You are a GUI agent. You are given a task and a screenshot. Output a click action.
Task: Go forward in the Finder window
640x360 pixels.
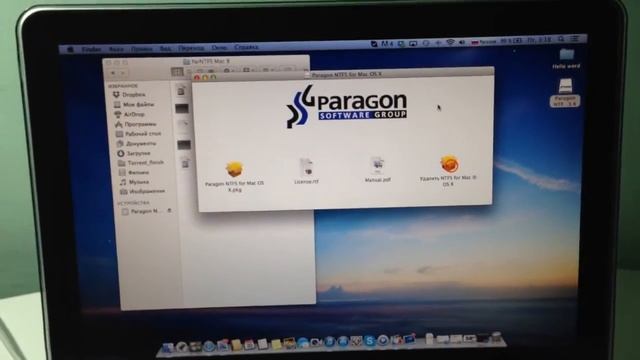click(x=122, y=73)
